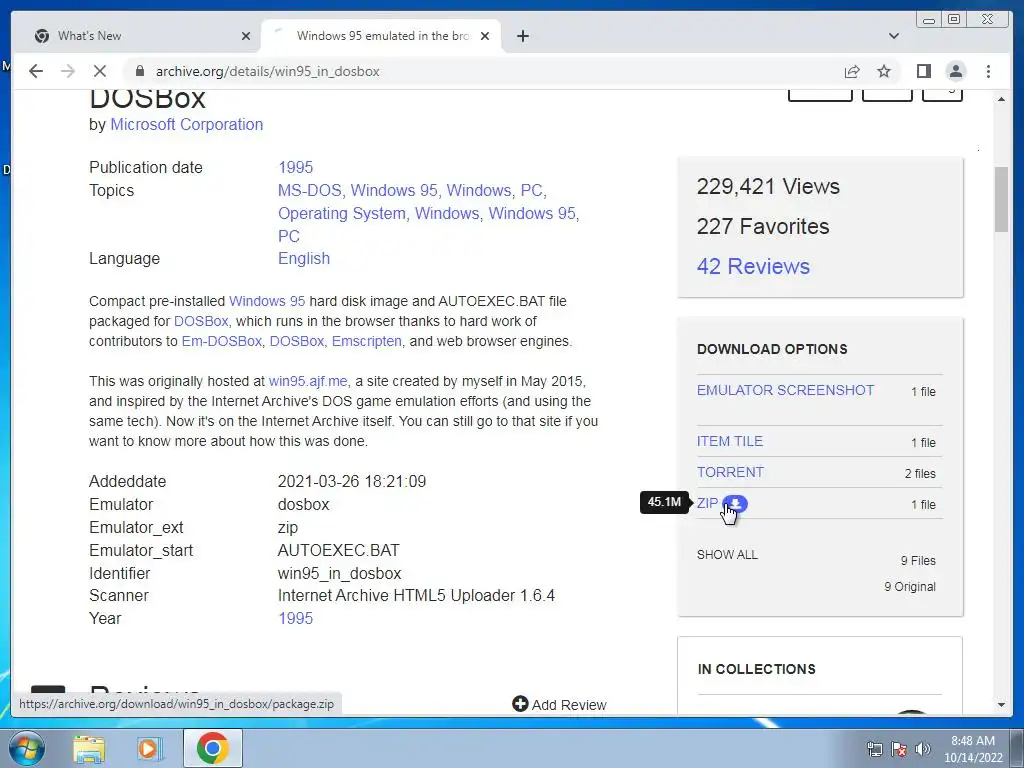
Task: Click the network tray icon
Action: (x=874, y=749)
